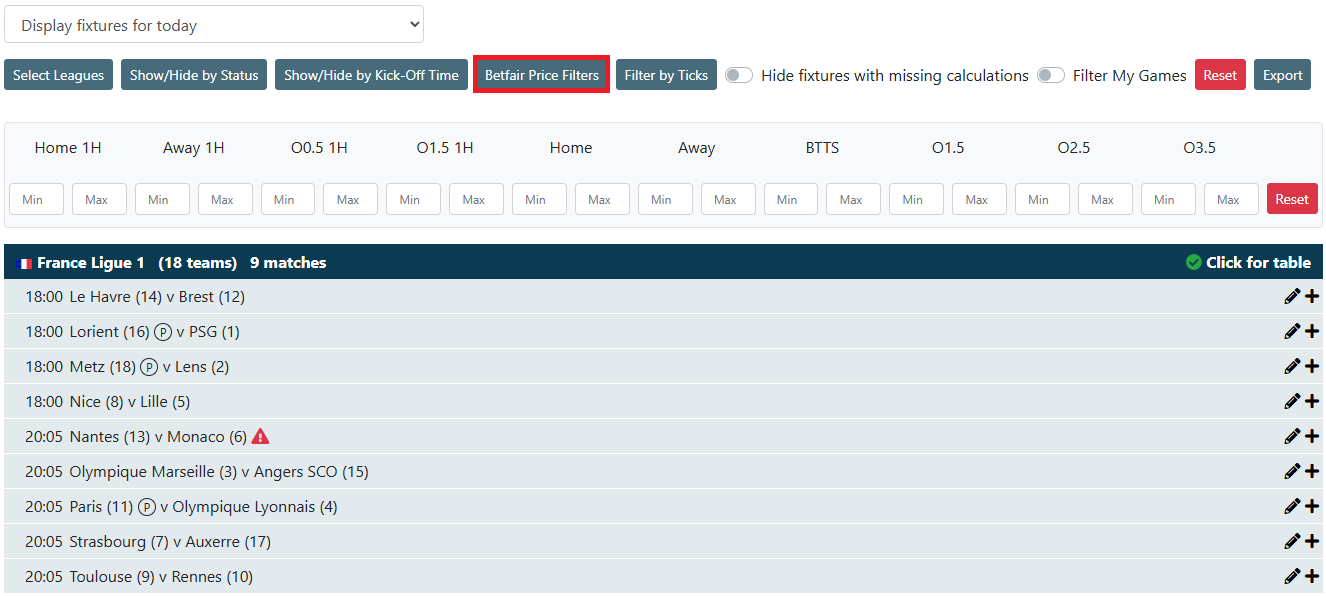Screen dimensions: 1326x596
Task: Open the Betfair Price Filters panel
Action: point(541,75)
